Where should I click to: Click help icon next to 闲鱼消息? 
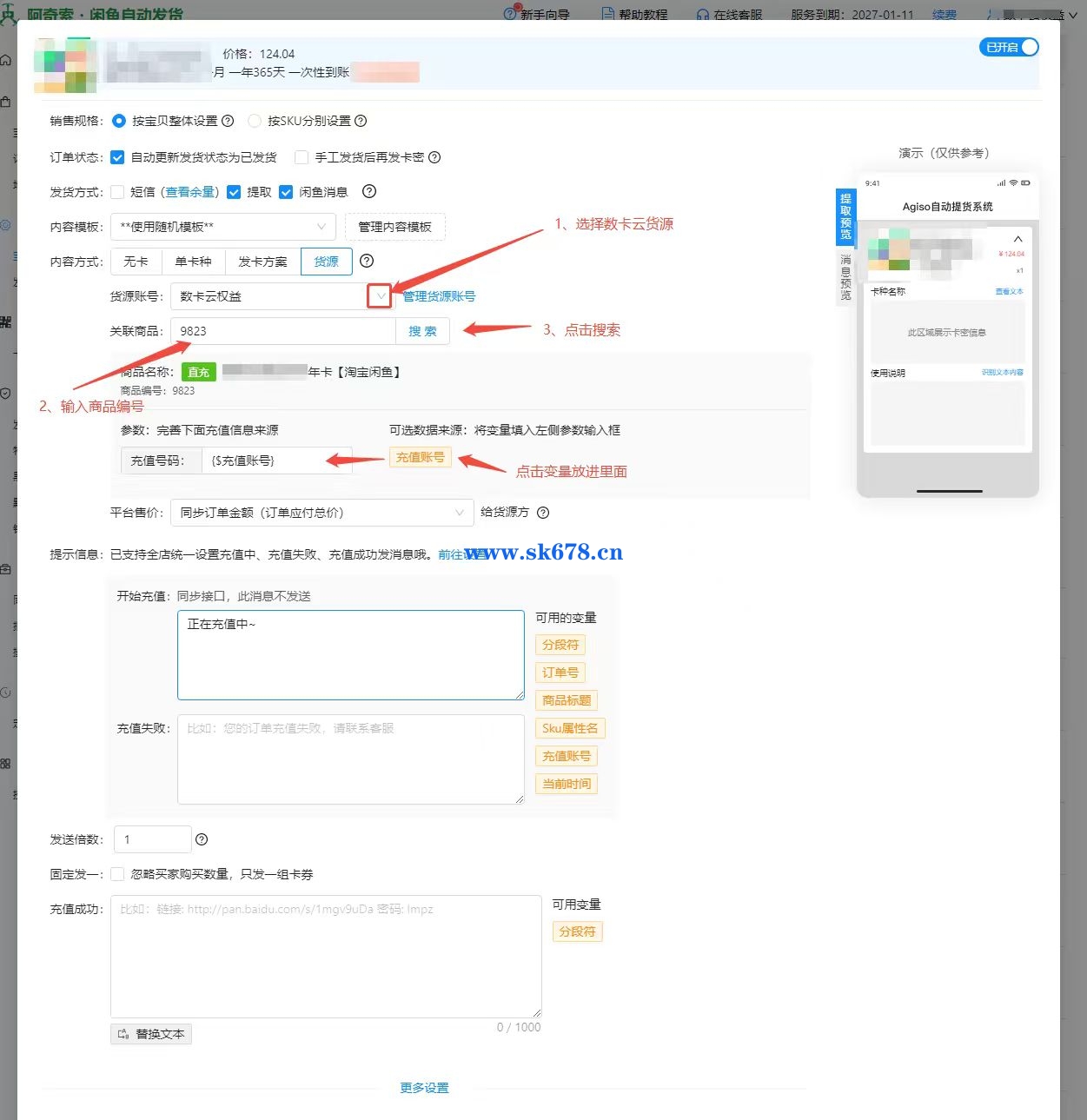click(x=368, y=191)
